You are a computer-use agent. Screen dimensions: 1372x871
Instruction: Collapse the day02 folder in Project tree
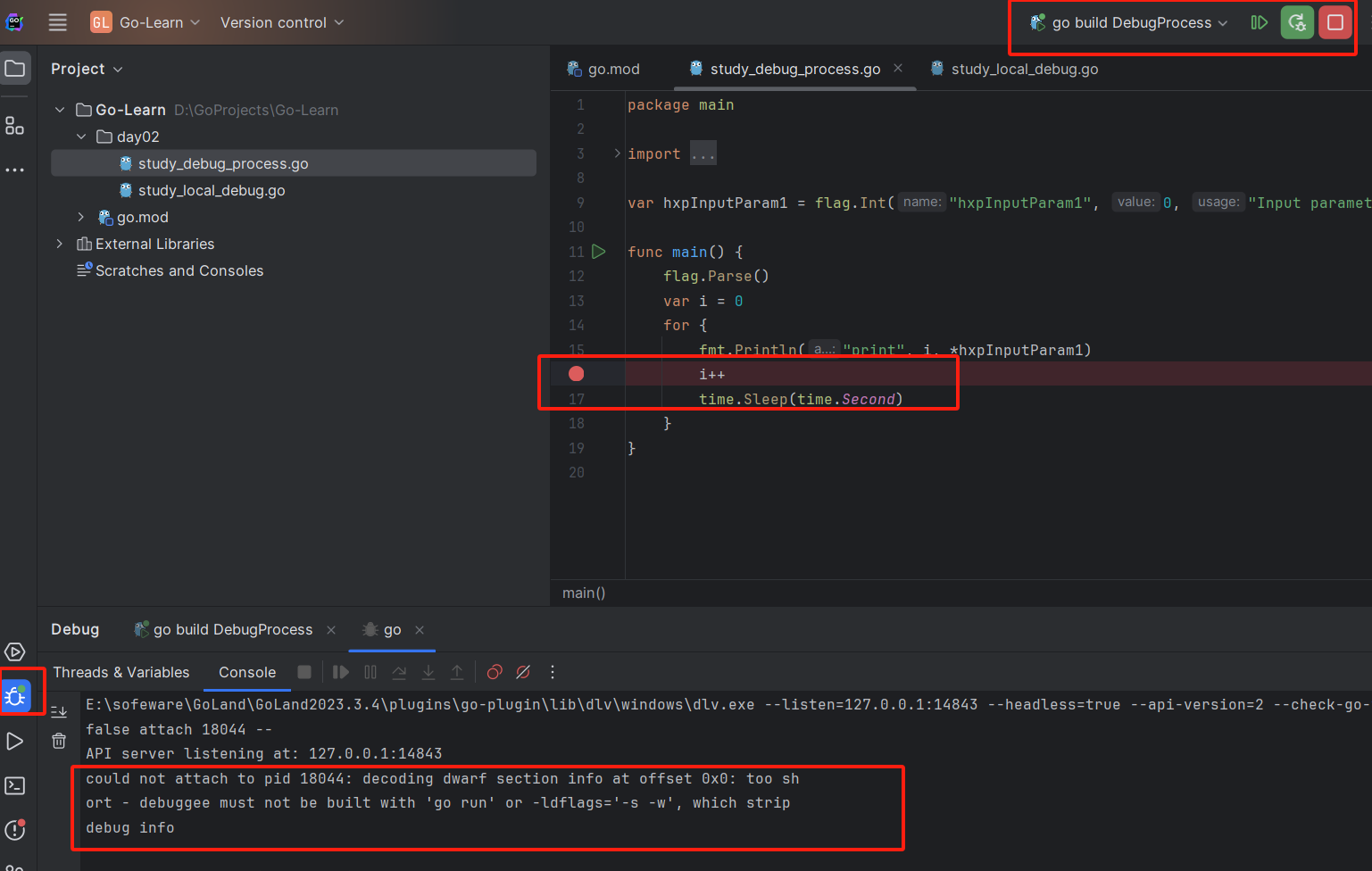click(81, 137)
